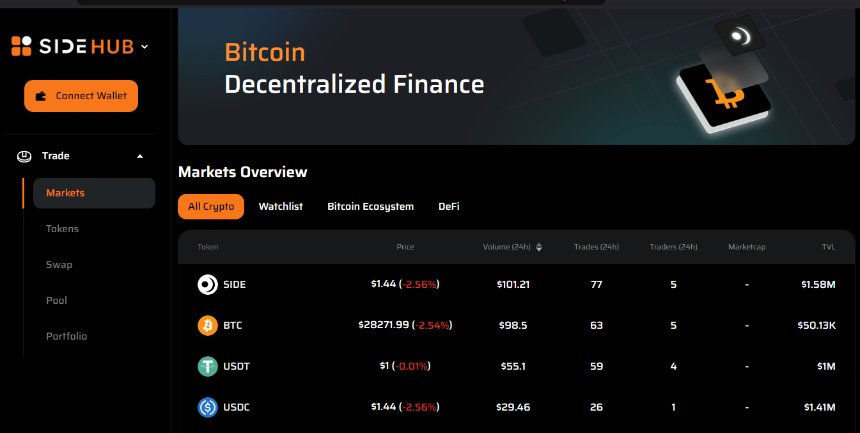Click SIDE volume $101.21
The height and width of the screenshot is (433, 860).
[513, 285]
